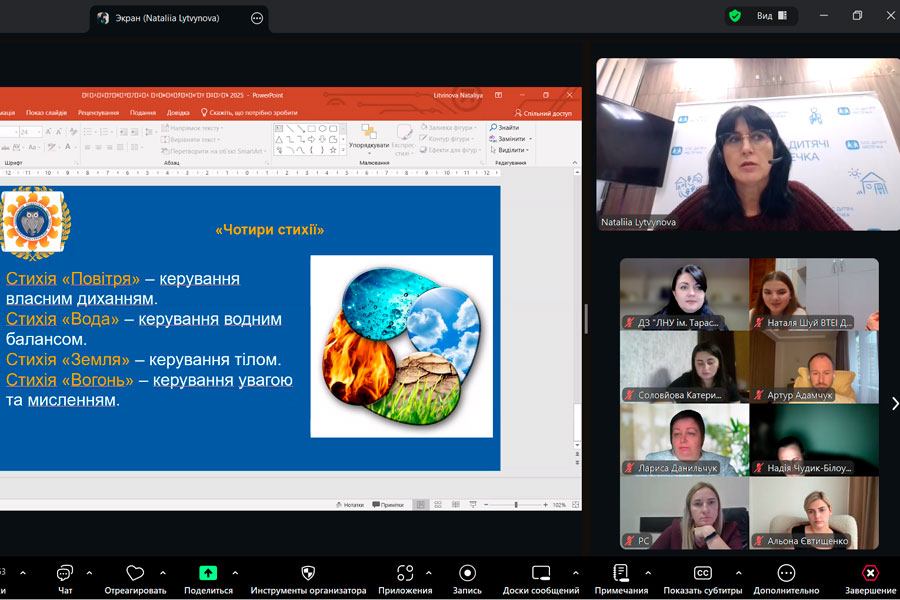Adjust the PowerPoint zoom slider

[x=516, y=505]
